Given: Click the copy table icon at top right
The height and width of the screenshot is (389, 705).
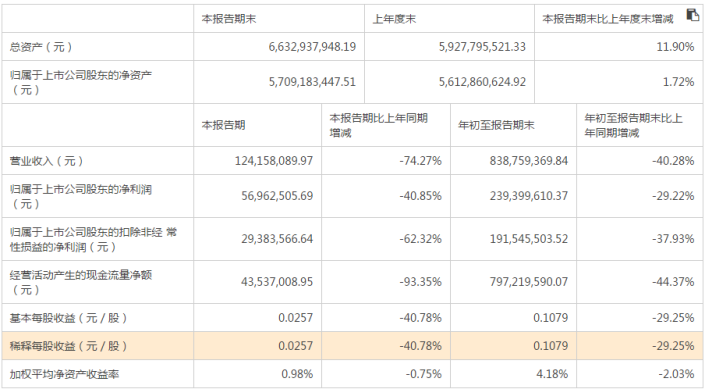Looking at the screenshot, I should [692, 15].
